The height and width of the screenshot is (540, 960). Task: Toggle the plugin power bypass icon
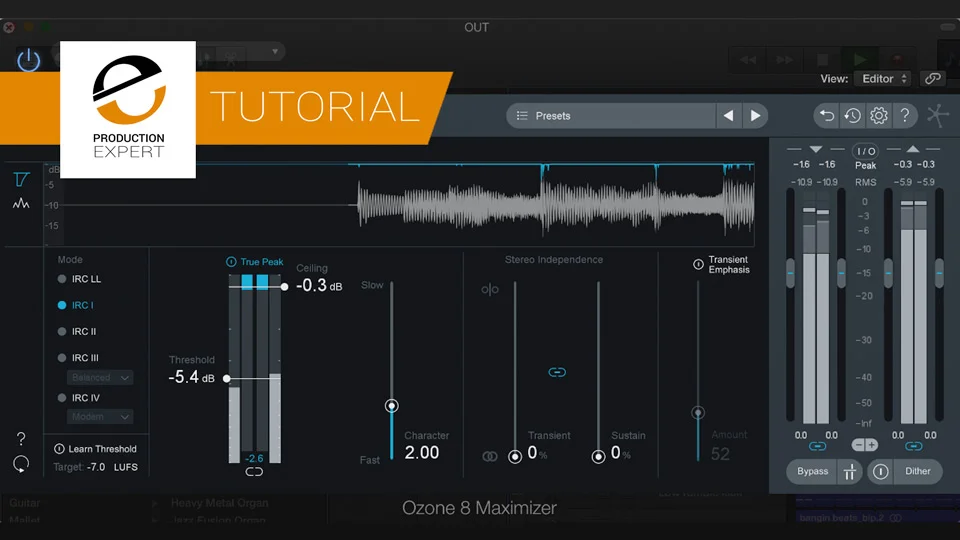click(x=28, y=60)
